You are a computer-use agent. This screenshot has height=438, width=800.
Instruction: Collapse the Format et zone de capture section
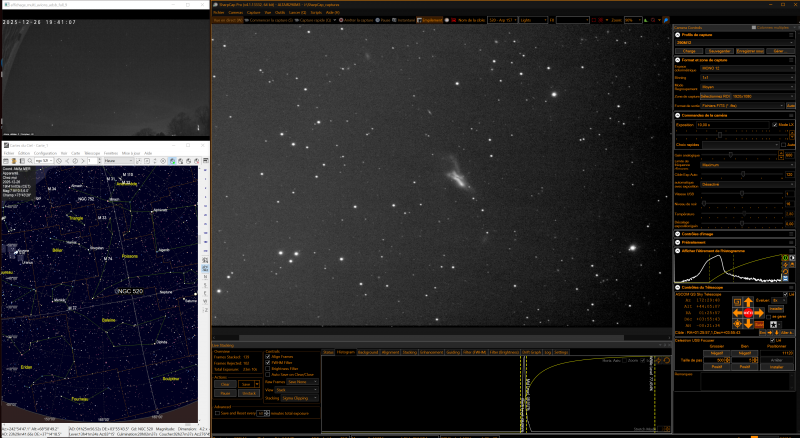pos(678,60)
